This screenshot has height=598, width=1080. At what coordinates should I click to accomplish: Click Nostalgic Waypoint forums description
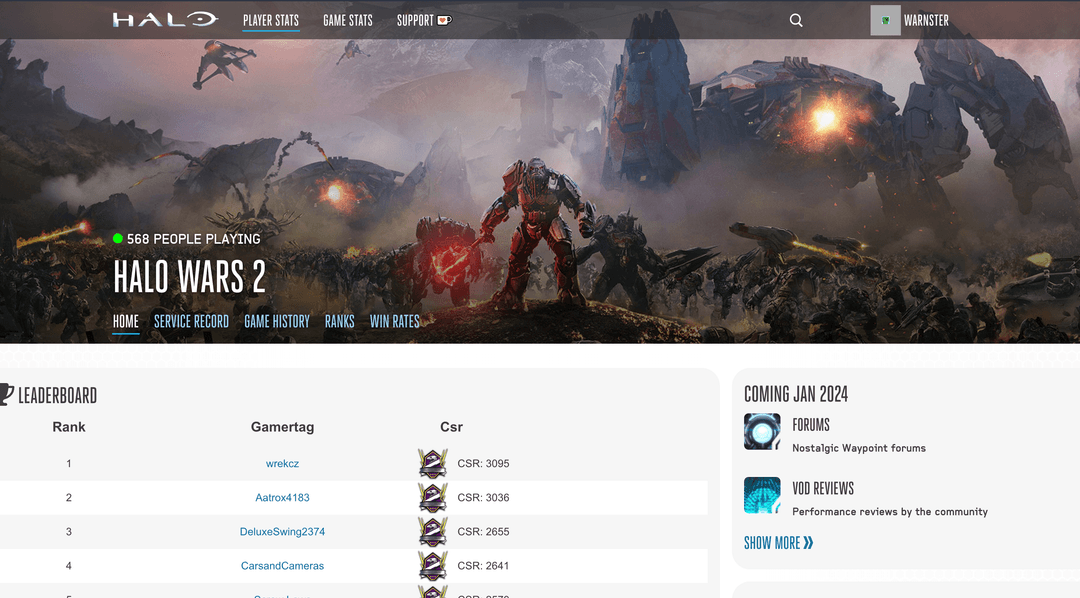[859, 448]
